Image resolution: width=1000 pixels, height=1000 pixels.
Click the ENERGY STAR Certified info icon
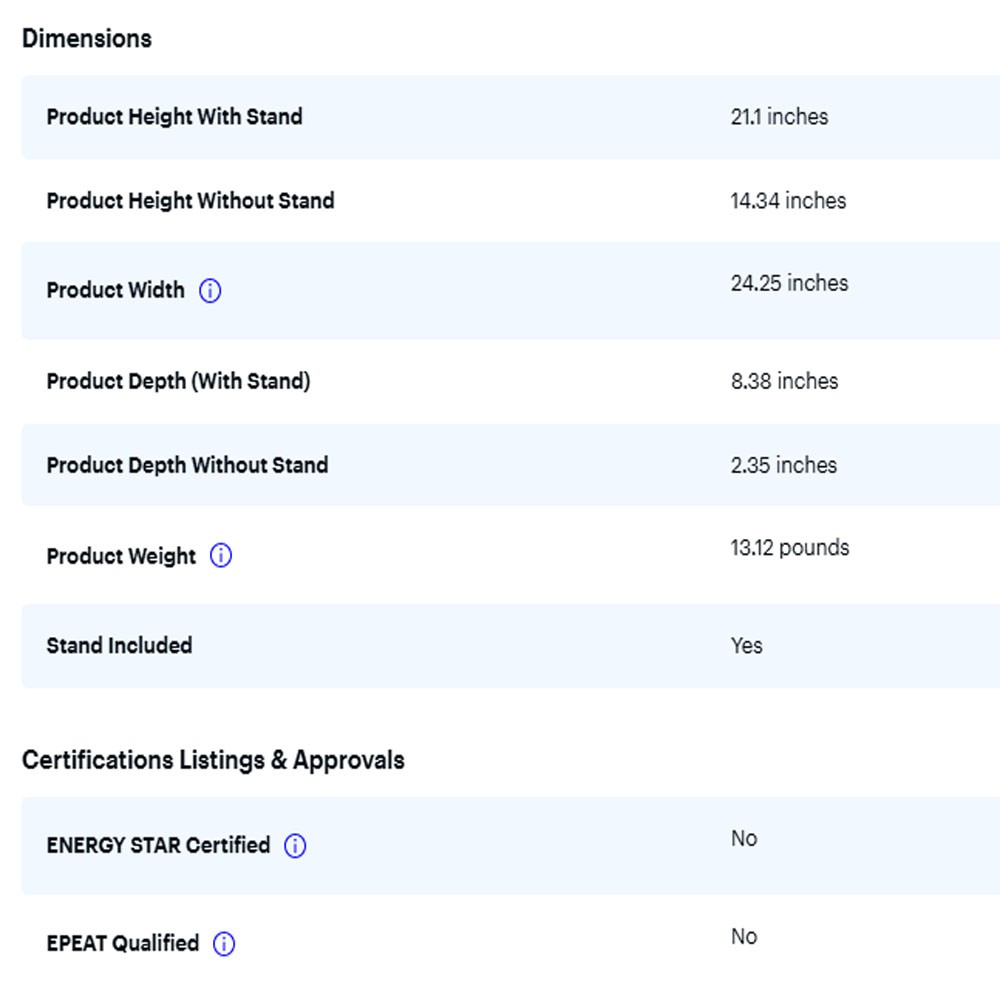click(295, 846)
